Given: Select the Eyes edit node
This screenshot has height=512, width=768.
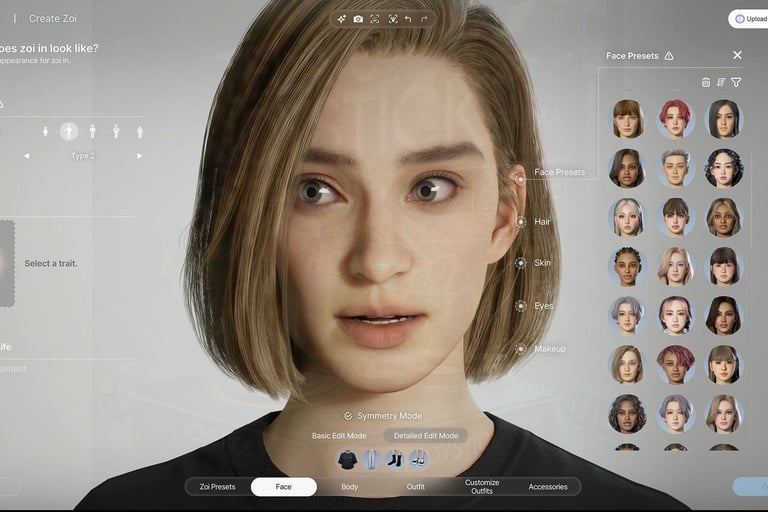Looking at the screenshot, I should 521,306.
